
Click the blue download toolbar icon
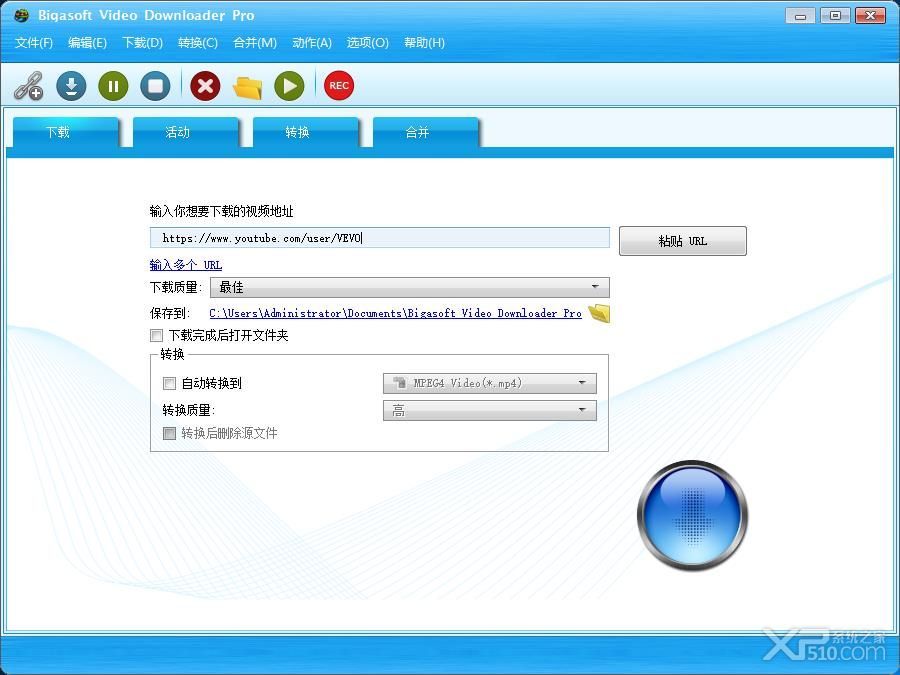pyautogui.click(x=71, y=86)
